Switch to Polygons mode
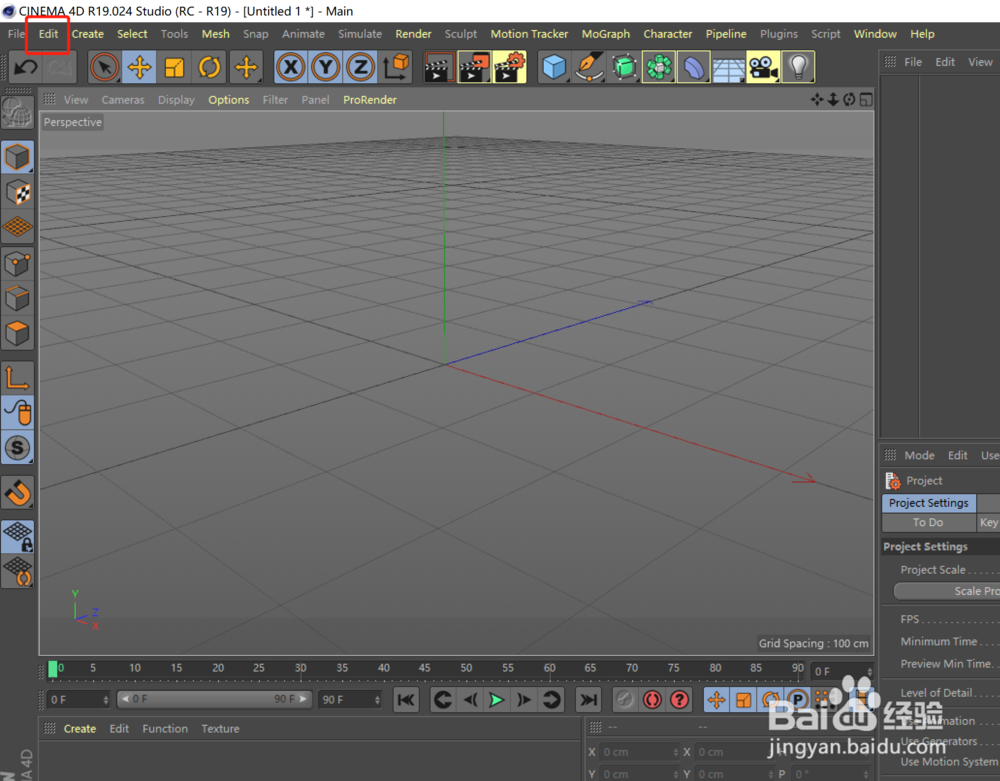This screenshot has width=1000, height=781. tap(17, 333)
